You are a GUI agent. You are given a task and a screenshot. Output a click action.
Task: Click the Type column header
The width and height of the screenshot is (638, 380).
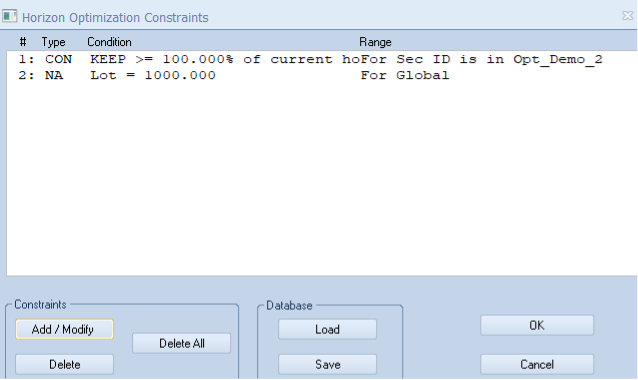53,42
